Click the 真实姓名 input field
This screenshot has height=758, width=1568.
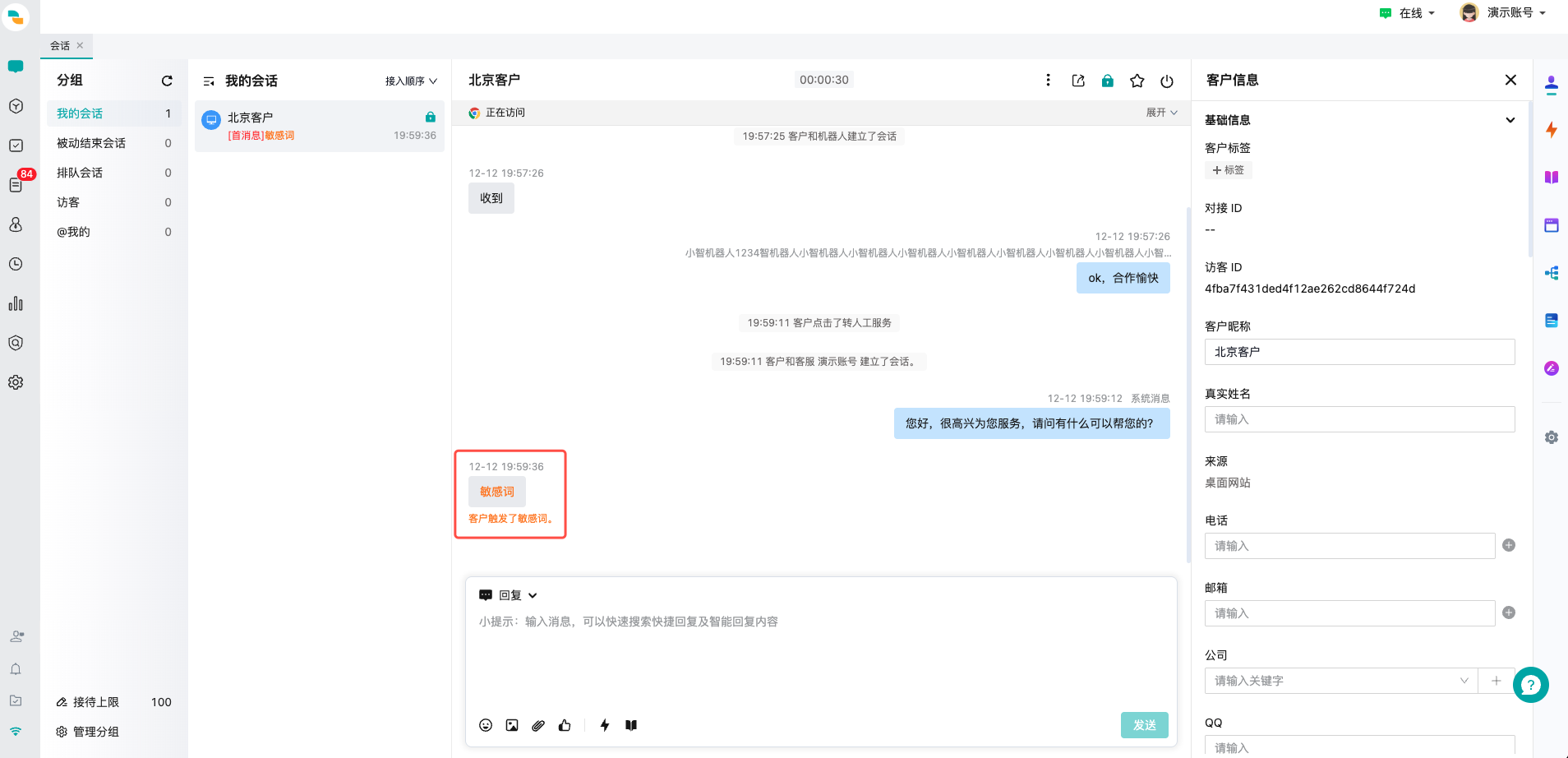pos(1359,419)
